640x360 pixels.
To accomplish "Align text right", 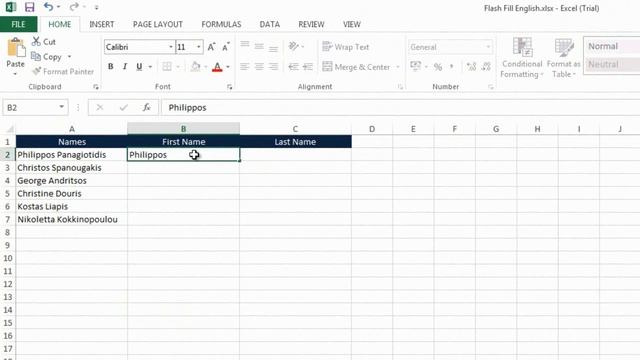I will (x=273, y=67).
